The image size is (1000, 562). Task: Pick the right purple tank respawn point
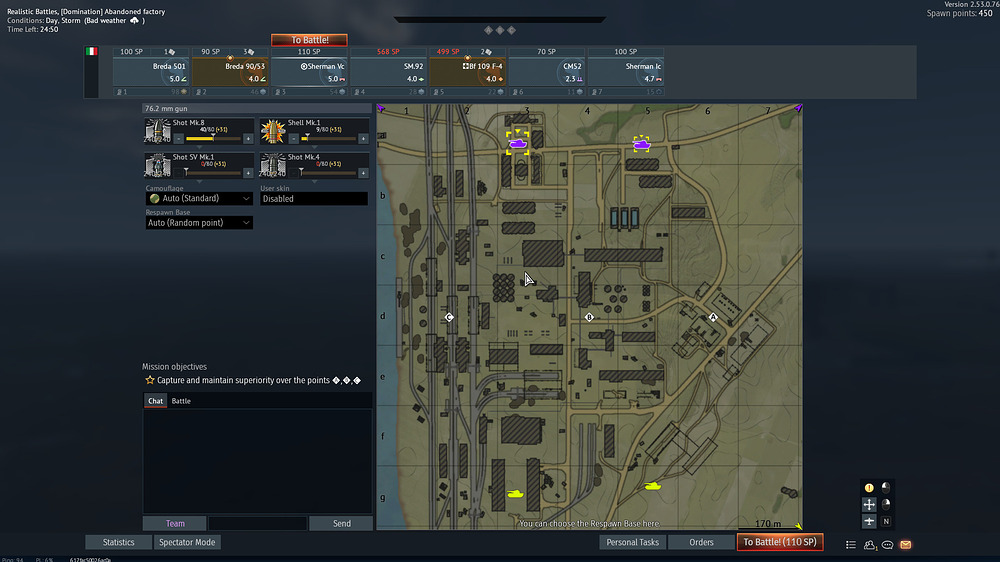point(641,144)
